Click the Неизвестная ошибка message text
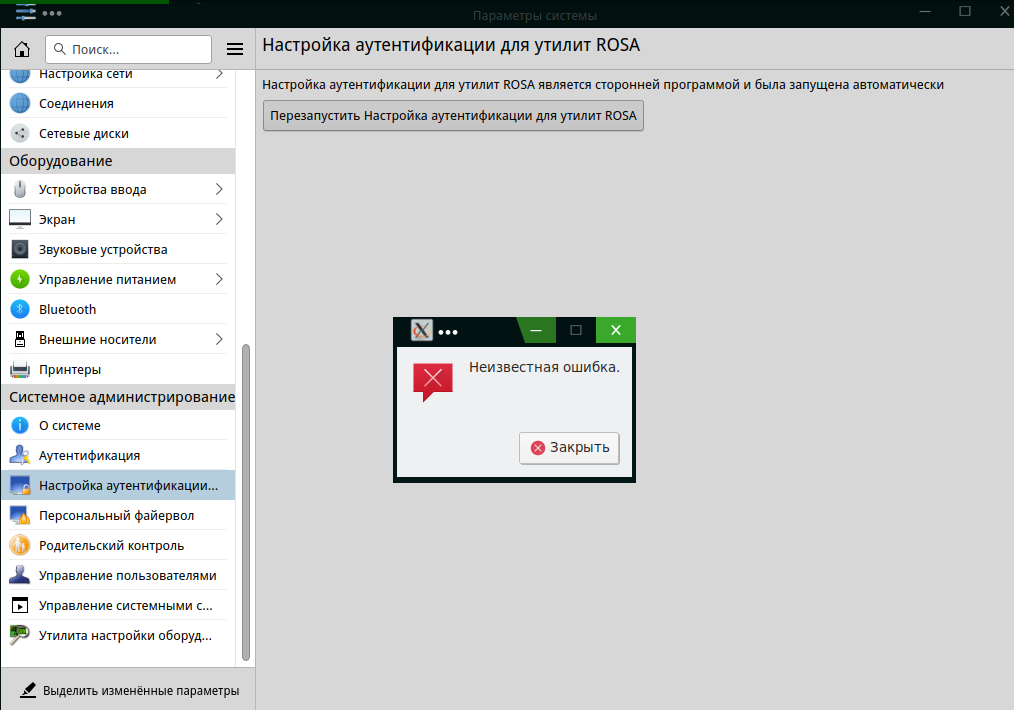Image resolution: width=1014 pixels, height=710 pixels. point(544,367)
